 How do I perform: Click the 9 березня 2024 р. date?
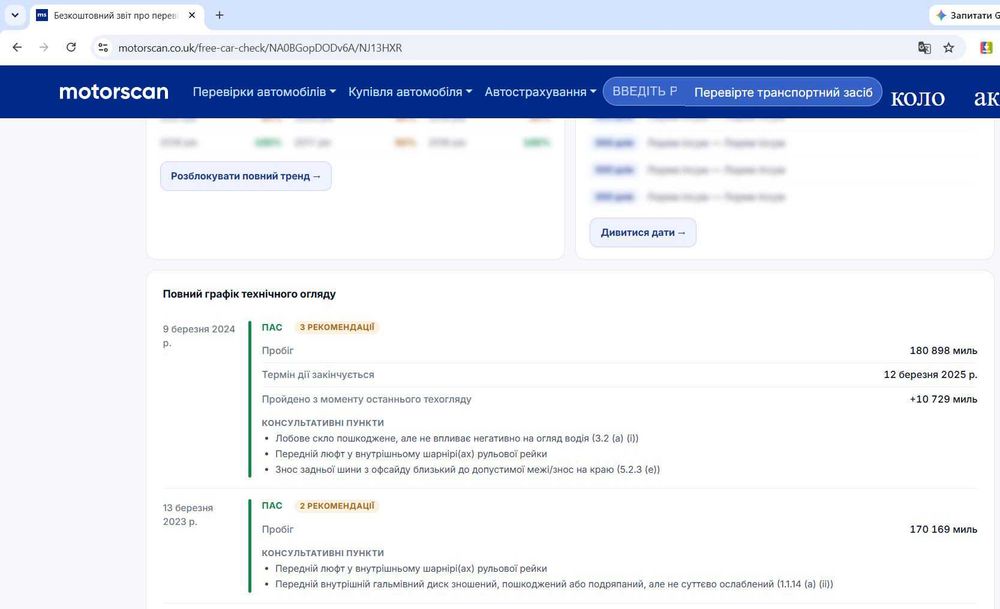[x=199, y=336]
